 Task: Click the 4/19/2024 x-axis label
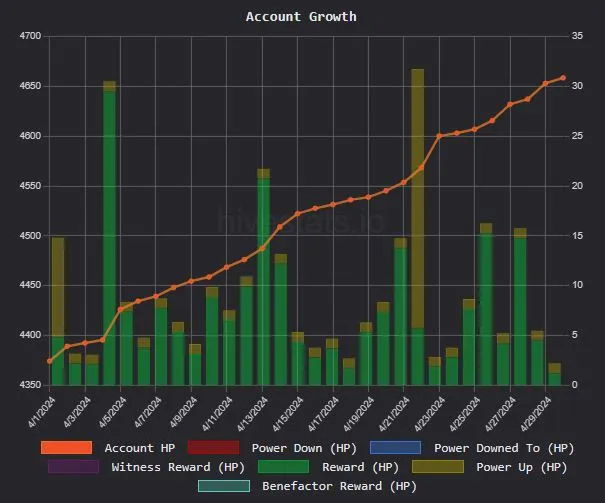pyautogui.click(x=359, y=414)
